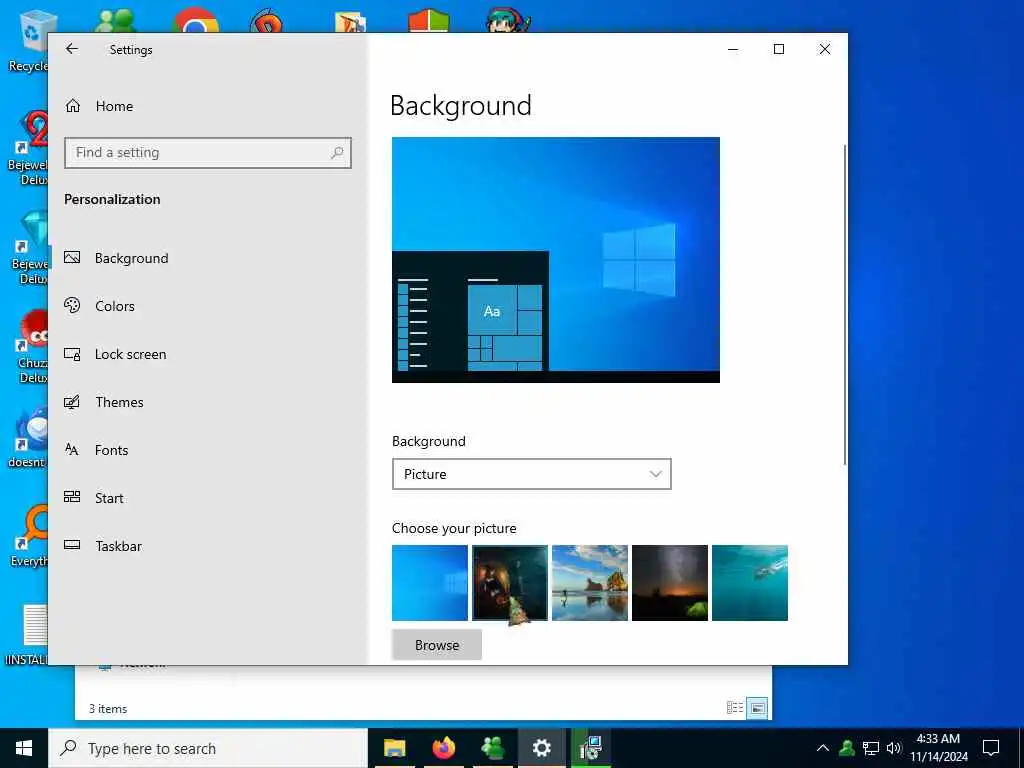Click the magnifier icon in Find a setting
1024x768 pixels.
pos(337,153)
